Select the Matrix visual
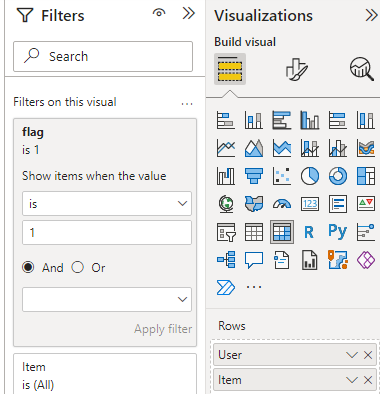Image resolution: width=380 pixels, height=394 pixels. click(282, 232)
